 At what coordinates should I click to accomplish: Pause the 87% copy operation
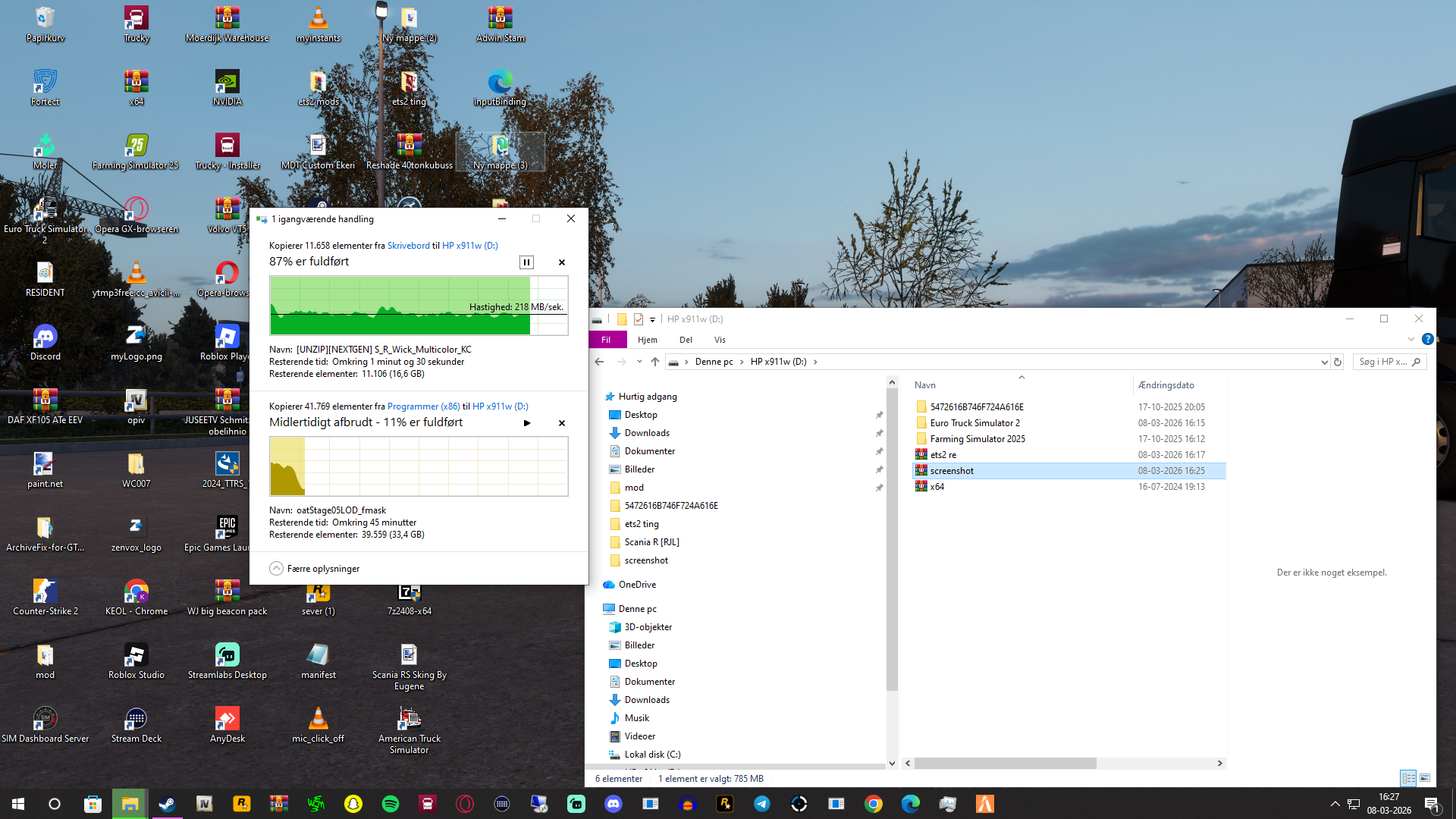pos(526,262)
